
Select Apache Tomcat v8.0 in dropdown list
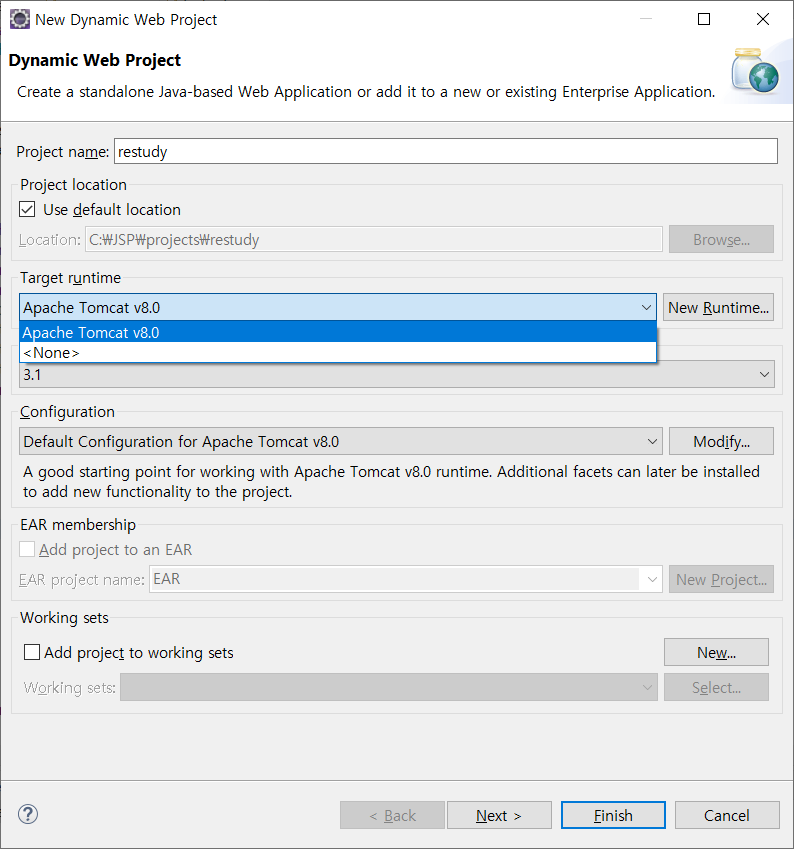pos(338,332)
